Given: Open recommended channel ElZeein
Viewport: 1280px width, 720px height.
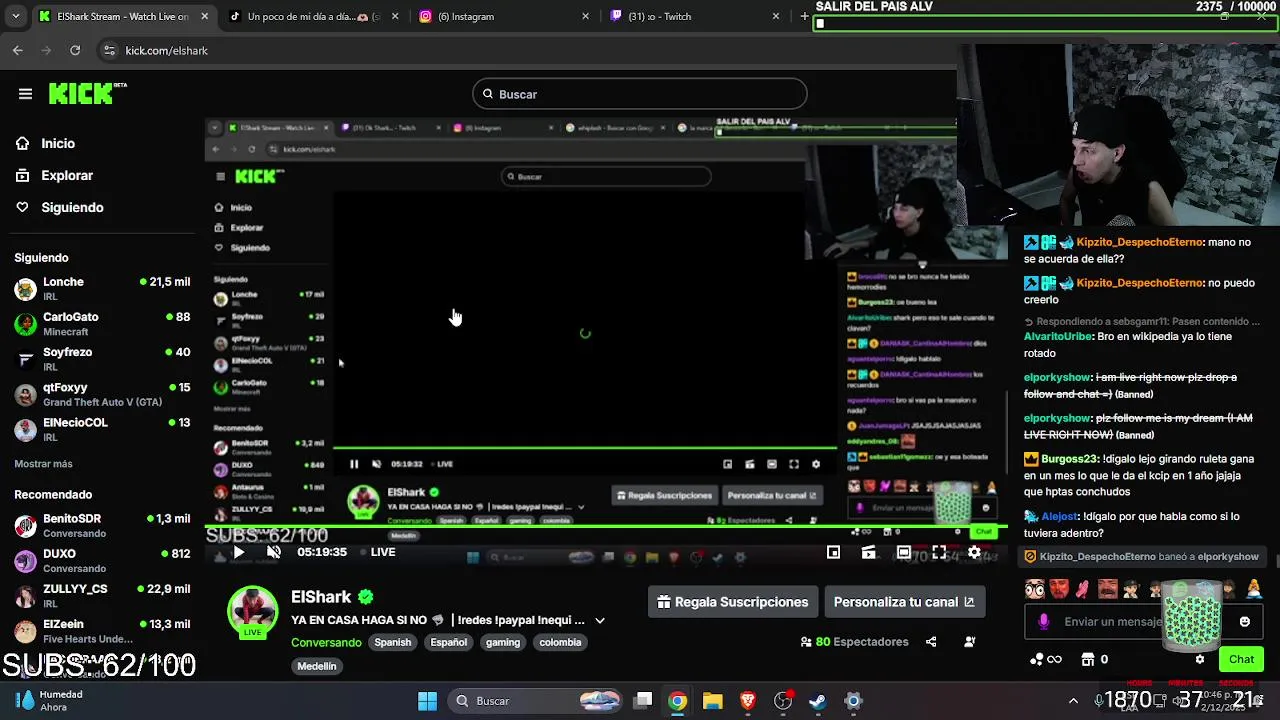Looking at the screenshot, I should pyautogui.click(x=102, y=631).
